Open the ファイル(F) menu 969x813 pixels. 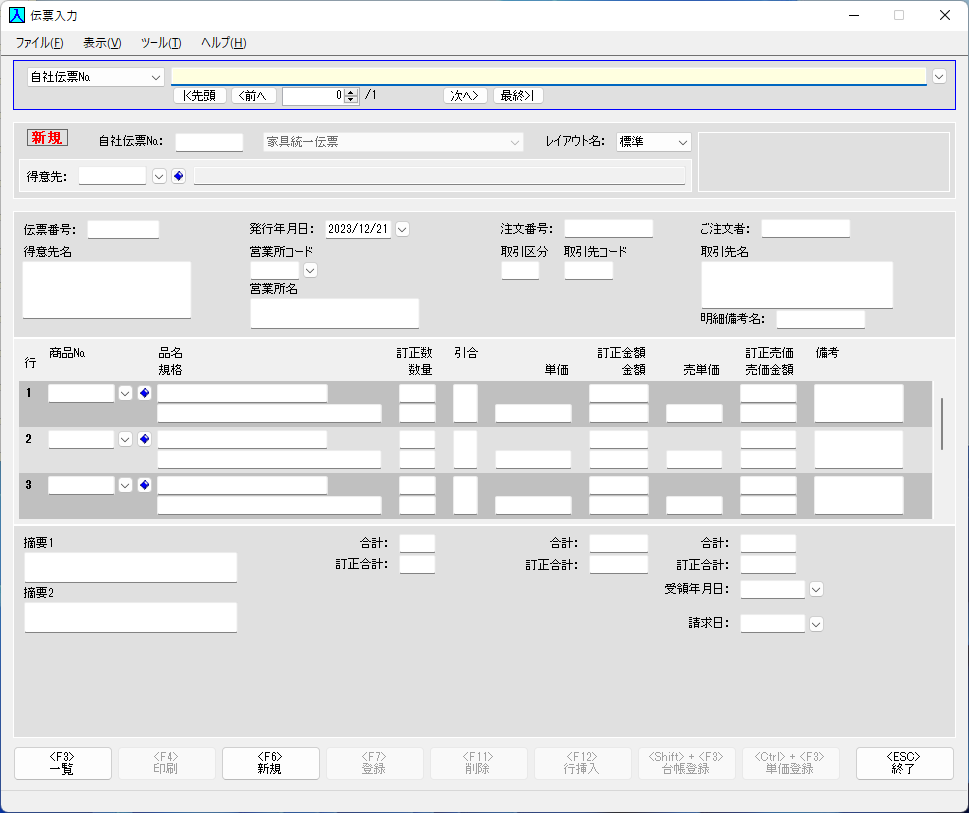click(x=39, y=43)
